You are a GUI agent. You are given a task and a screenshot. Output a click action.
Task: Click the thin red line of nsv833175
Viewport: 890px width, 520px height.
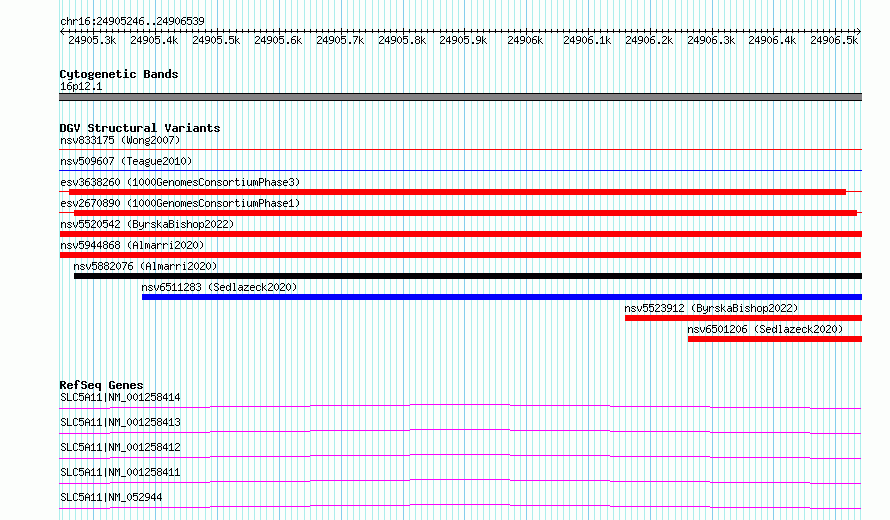click(x=460, y=149)
